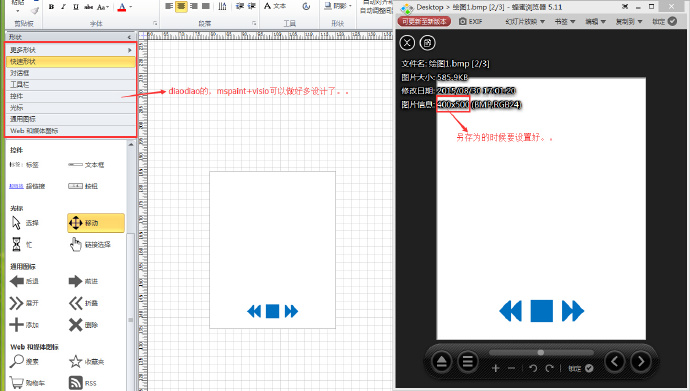Click the red update-available button in viewer
Screen dimensions: 690x391
tap(424, 21)
